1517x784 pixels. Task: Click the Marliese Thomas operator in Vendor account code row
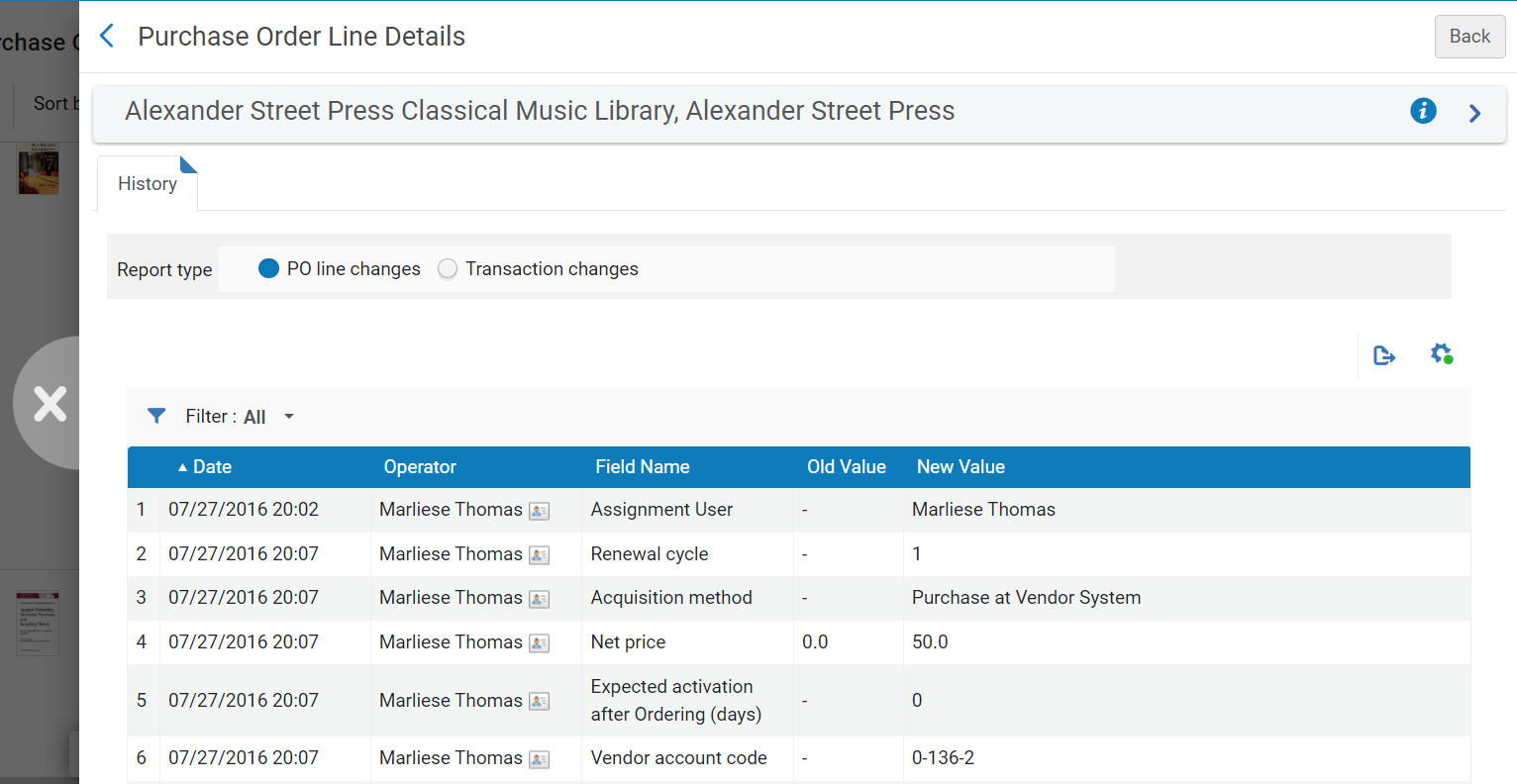(x=451, y=758)
